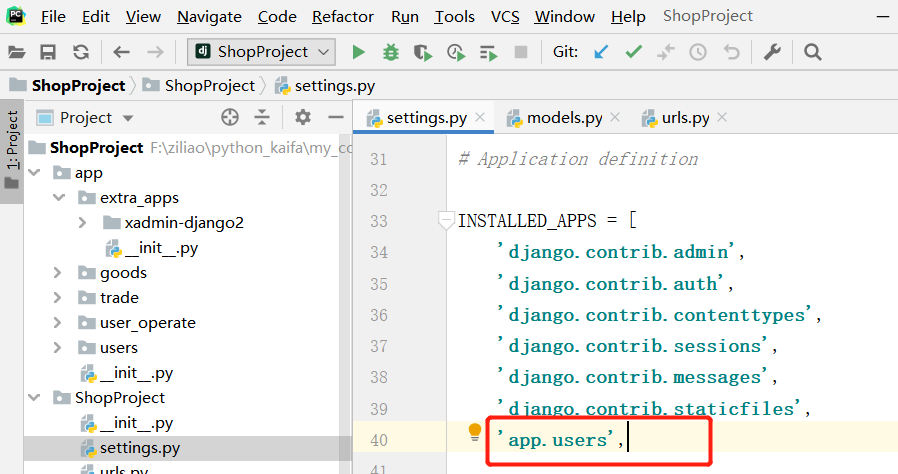This screenshot has width=898, height=474.
Task: Close the settings.py tab
Action: tap(480, 117)
